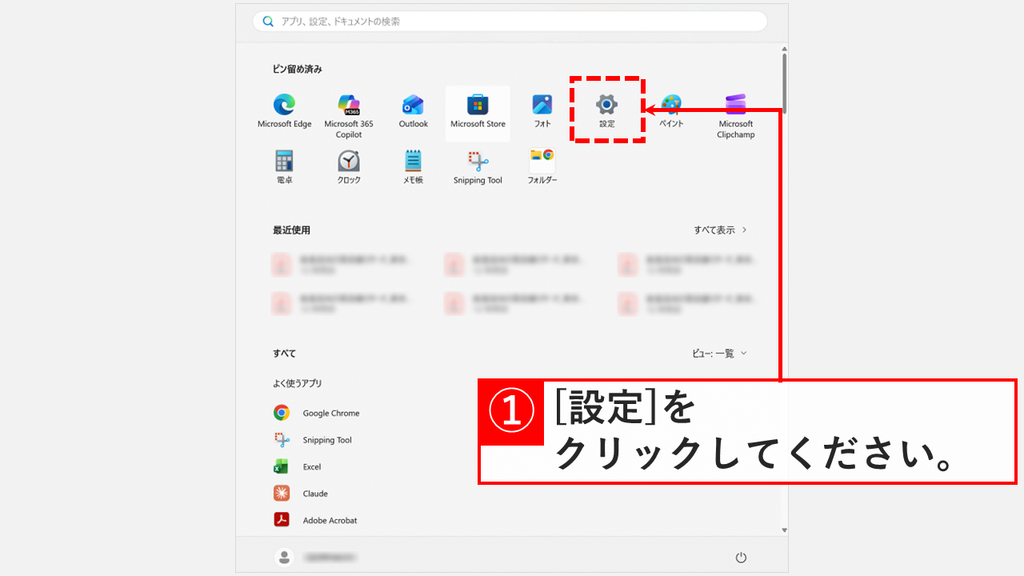Viewport: 1024px width, 576px height.
Task: Open the クロック clock app
Action: (x=349, y=167)
